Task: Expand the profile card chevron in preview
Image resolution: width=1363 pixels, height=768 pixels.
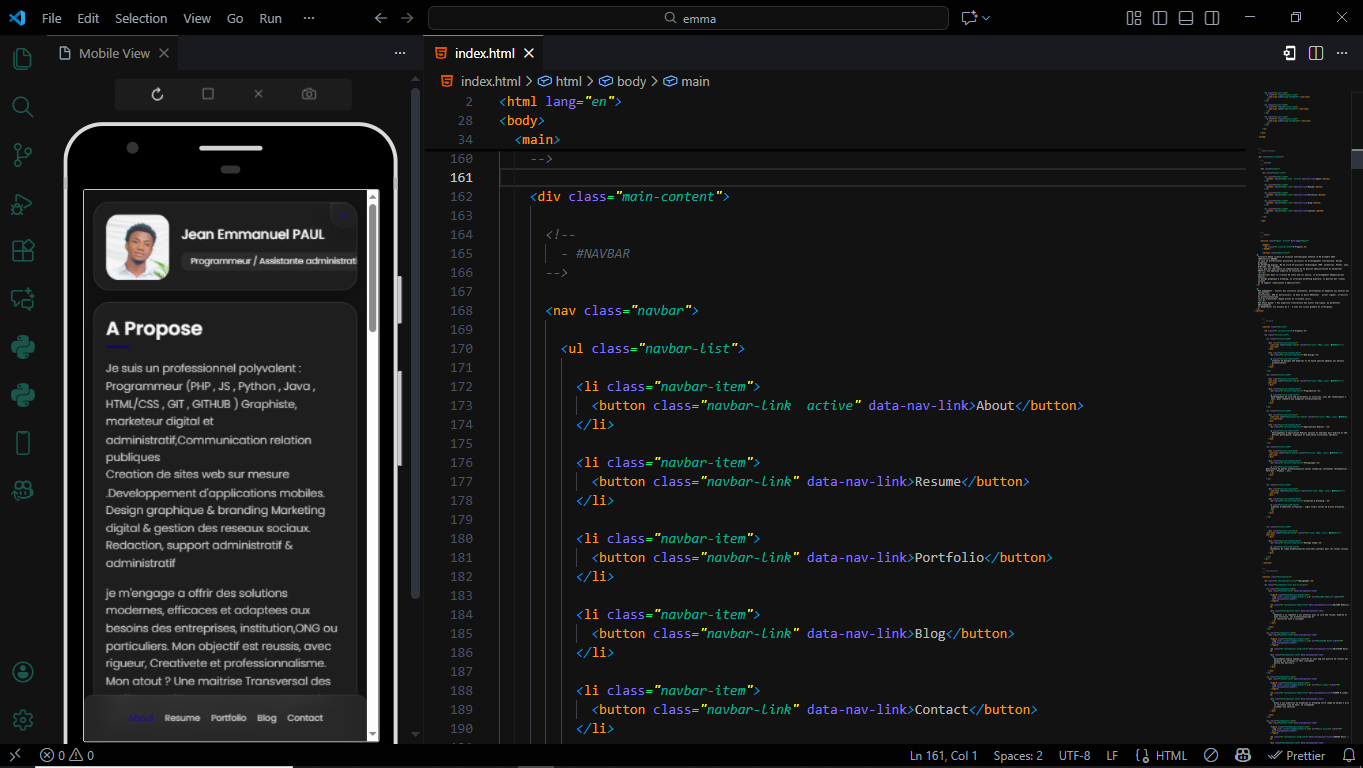Action: pyautogui.click(x=342, y=215)
